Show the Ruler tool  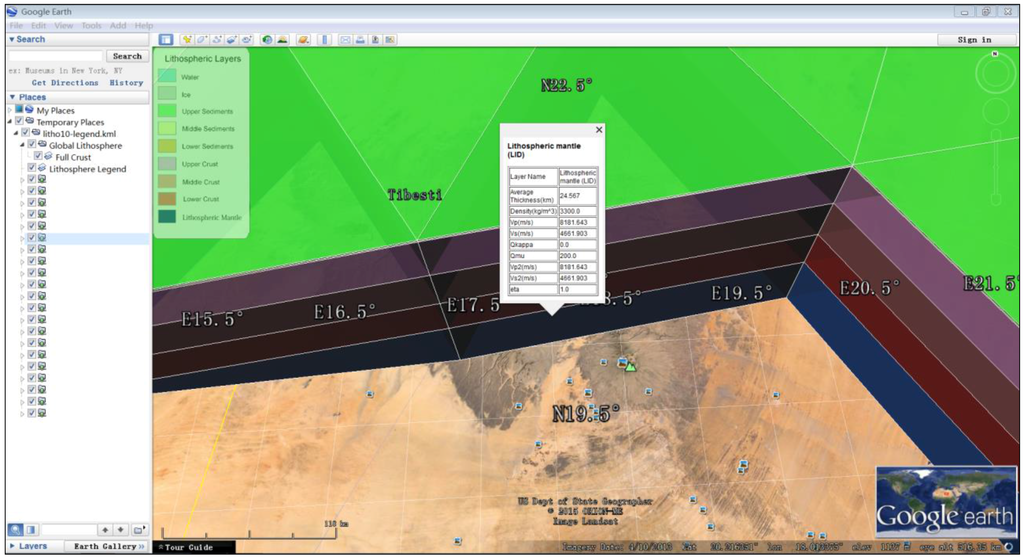pyautogui.click(x=325, y=40)
